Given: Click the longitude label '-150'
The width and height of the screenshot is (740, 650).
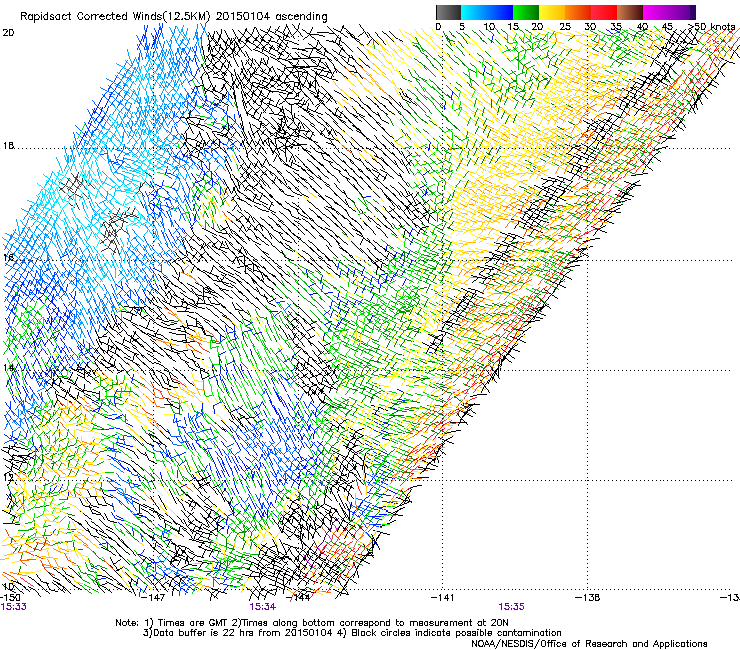Looking at the screenshot, I should [x=10, y=598].
